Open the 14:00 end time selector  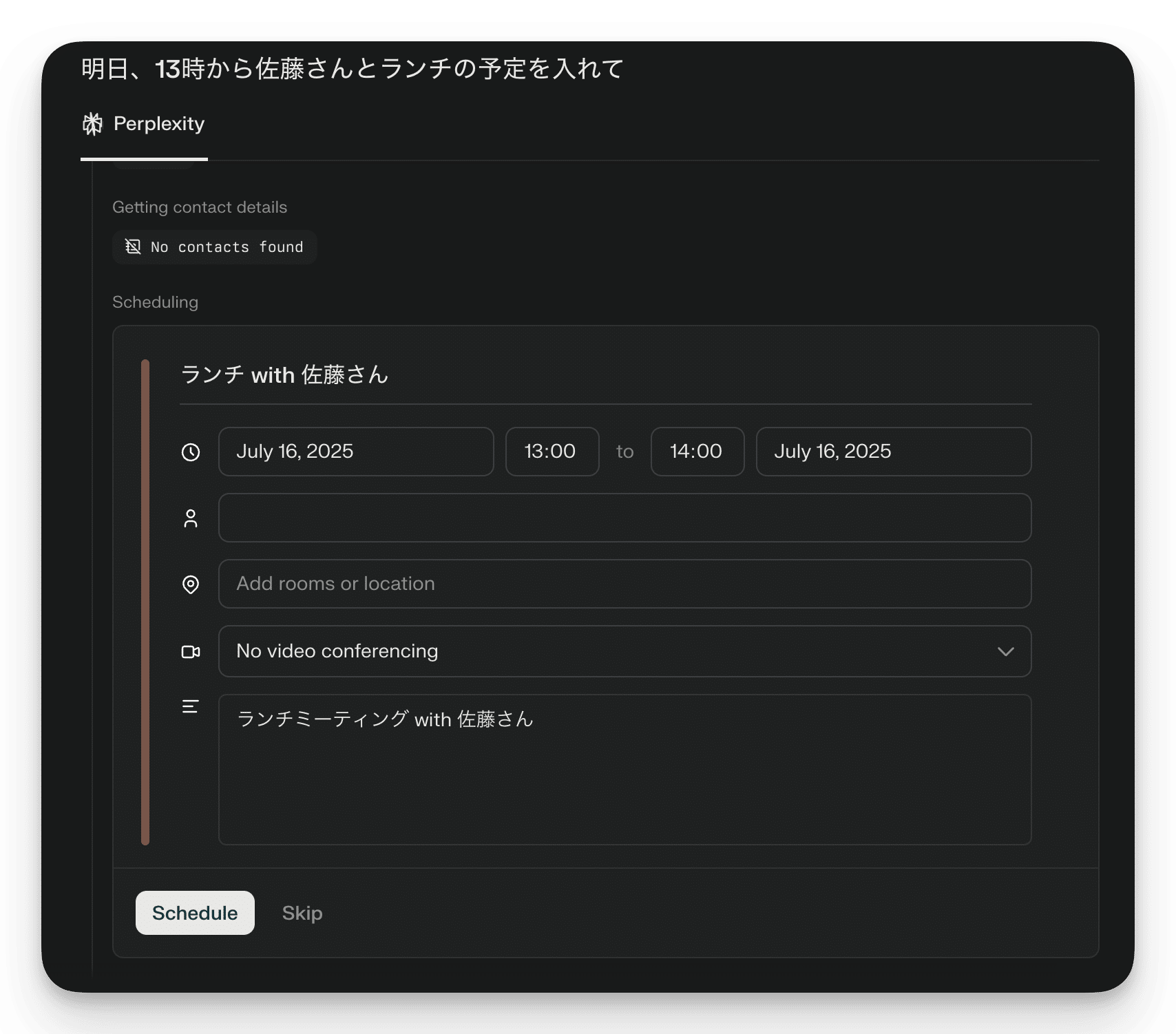pyautogui.click(x=697, y=452)
